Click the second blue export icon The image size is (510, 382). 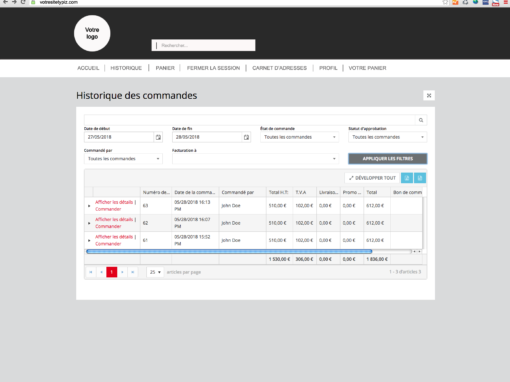tap(420, 178)
